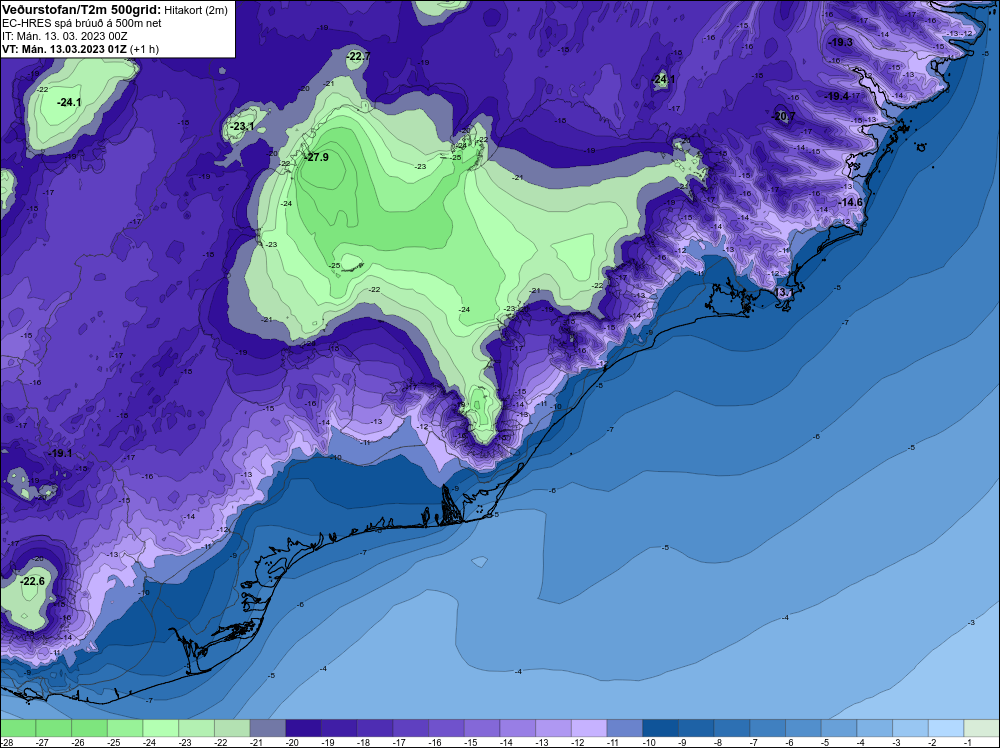Click the -27.9 minimum temperature label

coord(317,157)
